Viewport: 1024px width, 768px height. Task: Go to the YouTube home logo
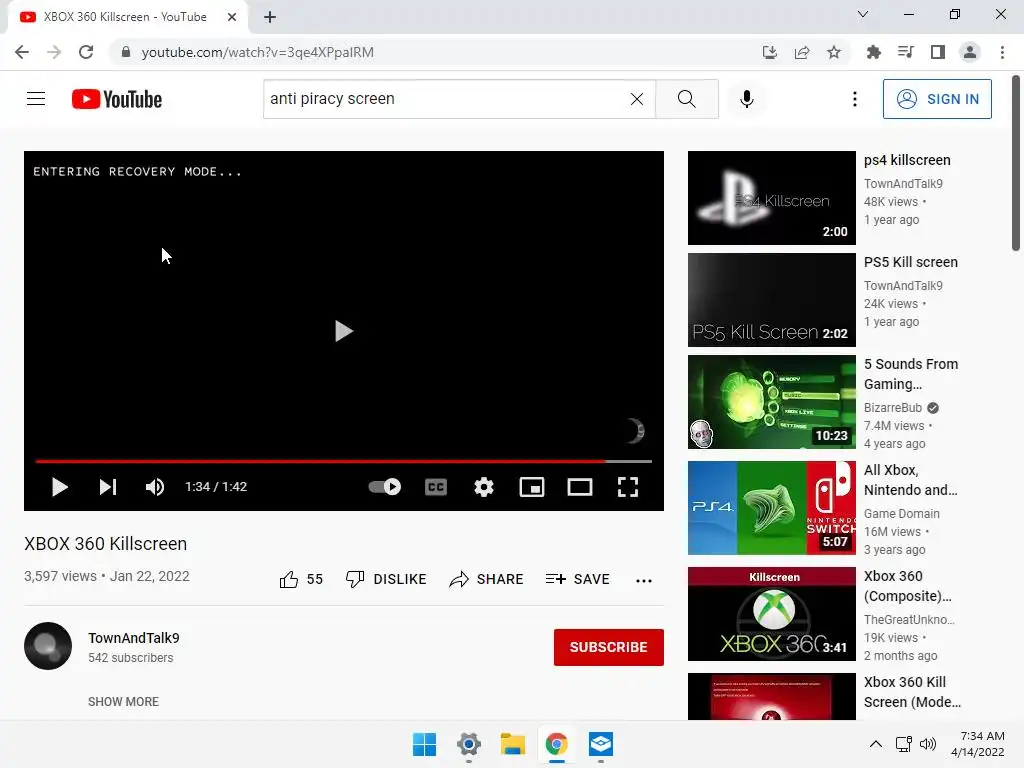coord(117,99)
